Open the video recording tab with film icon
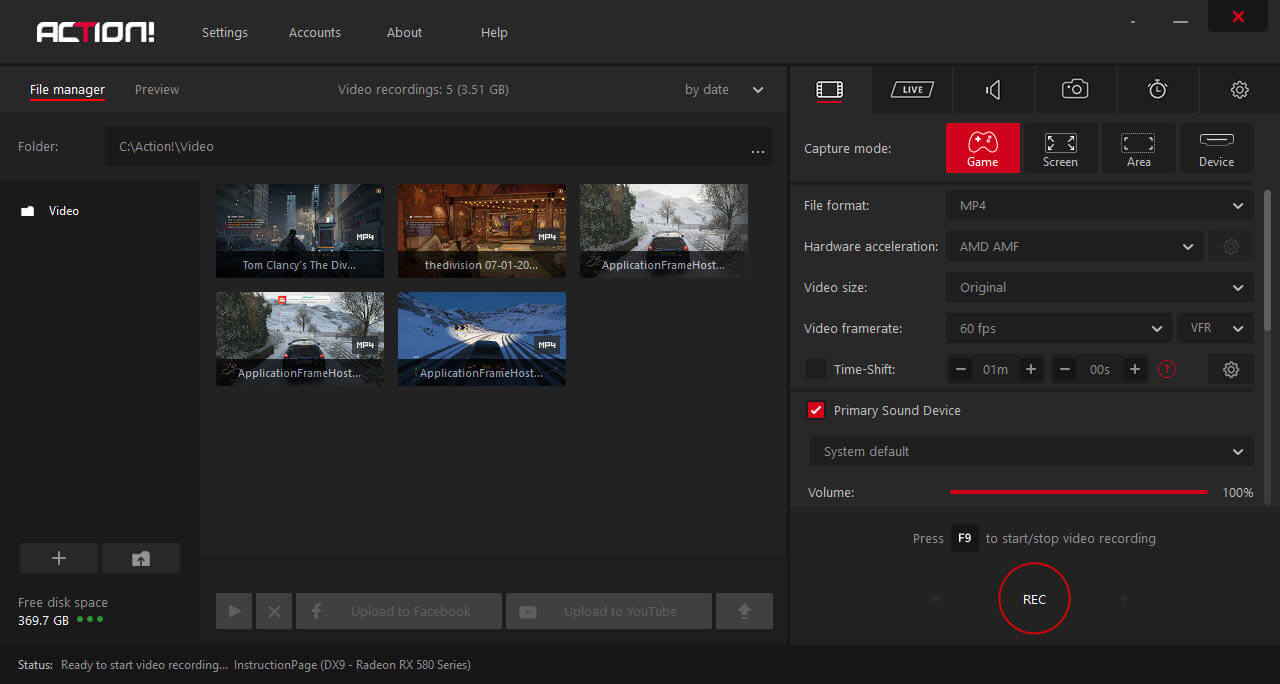Screen dimensions: 1280x684 tap(830, 90)
